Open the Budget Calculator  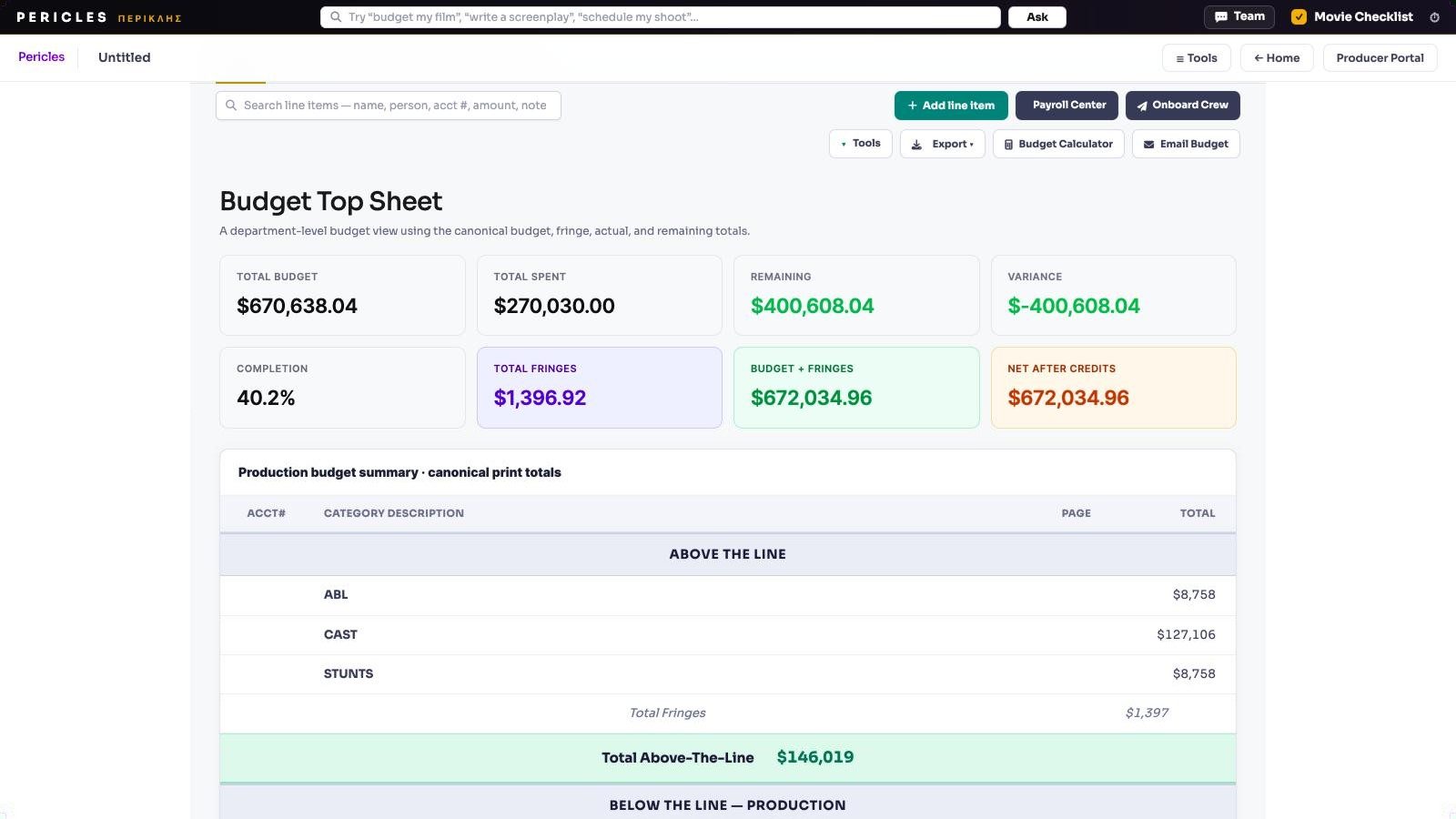click(1058, 144)
